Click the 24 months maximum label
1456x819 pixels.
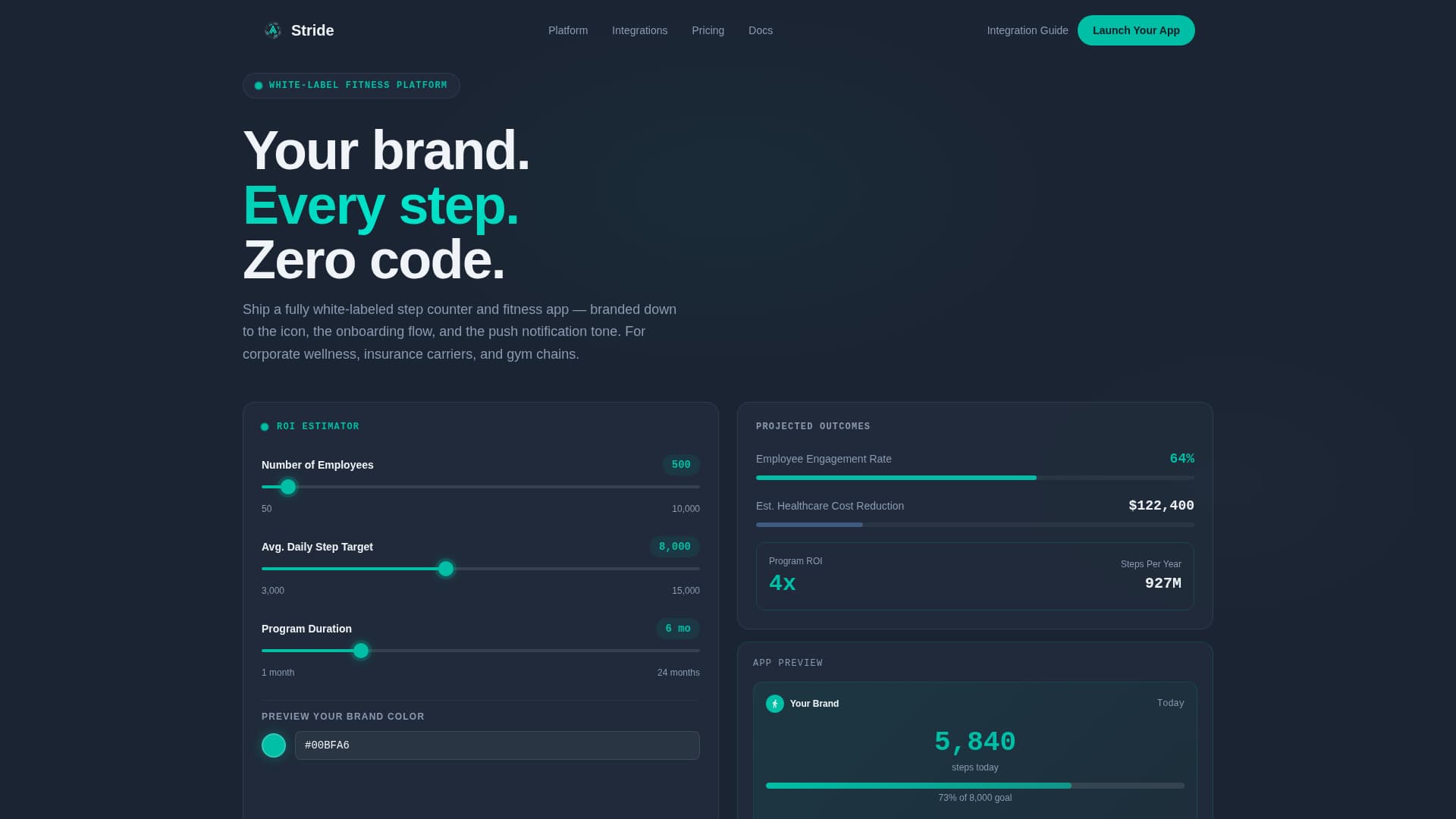click(x=678, y=673)
